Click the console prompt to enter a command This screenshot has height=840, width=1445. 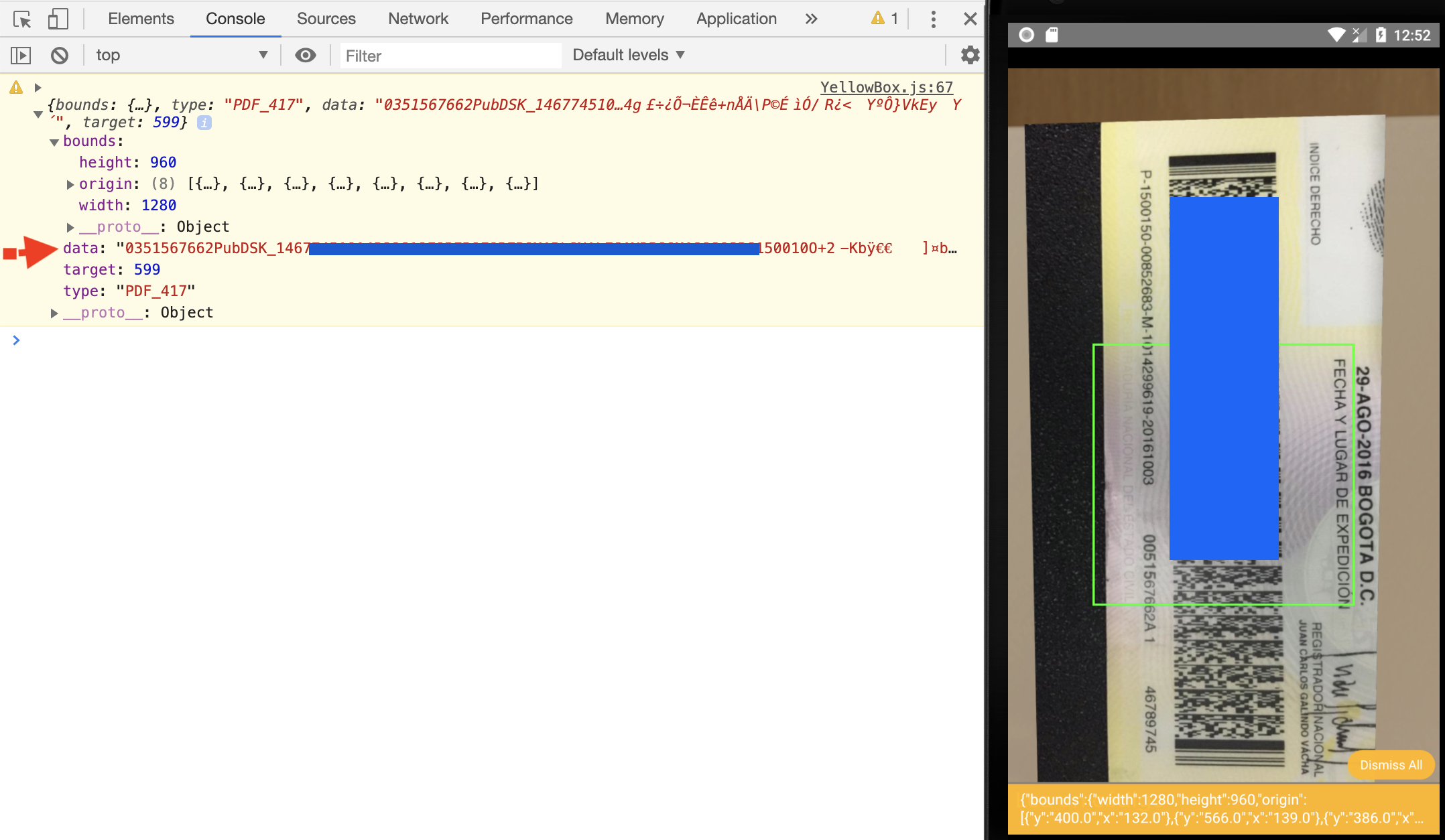(268, 340)
